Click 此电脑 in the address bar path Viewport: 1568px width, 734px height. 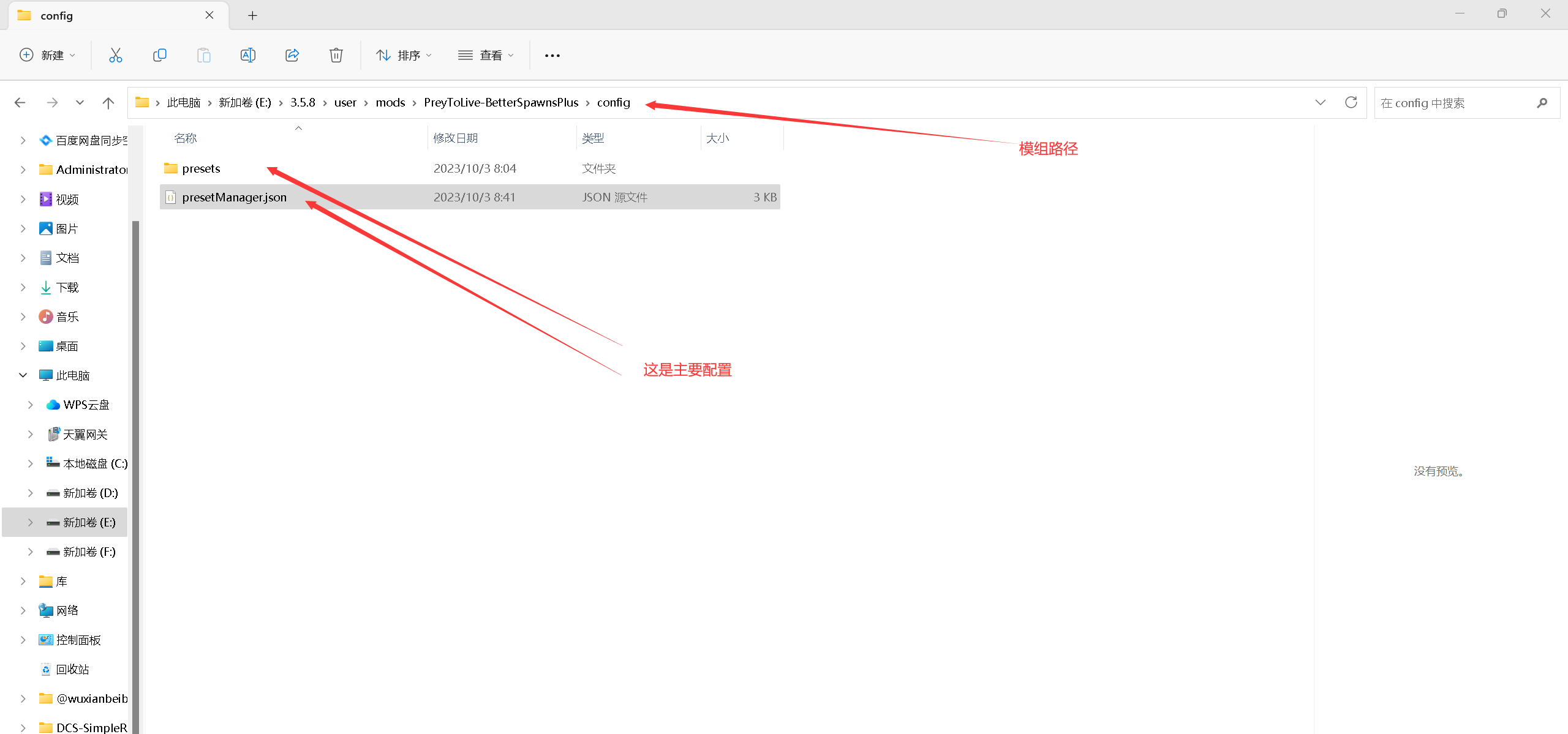point(184,103)
